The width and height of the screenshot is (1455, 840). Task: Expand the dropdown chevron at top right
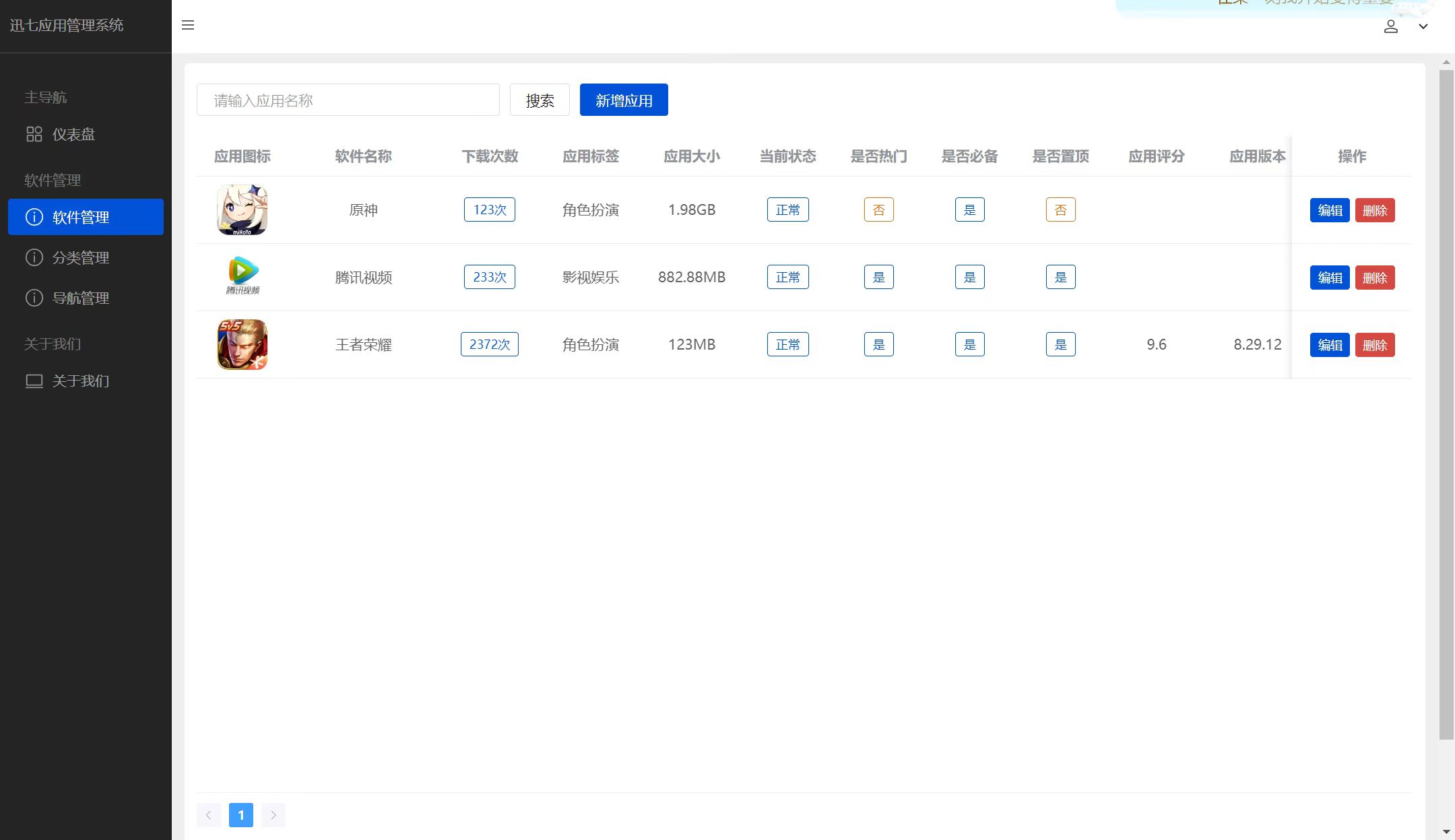click(1423, 26)
